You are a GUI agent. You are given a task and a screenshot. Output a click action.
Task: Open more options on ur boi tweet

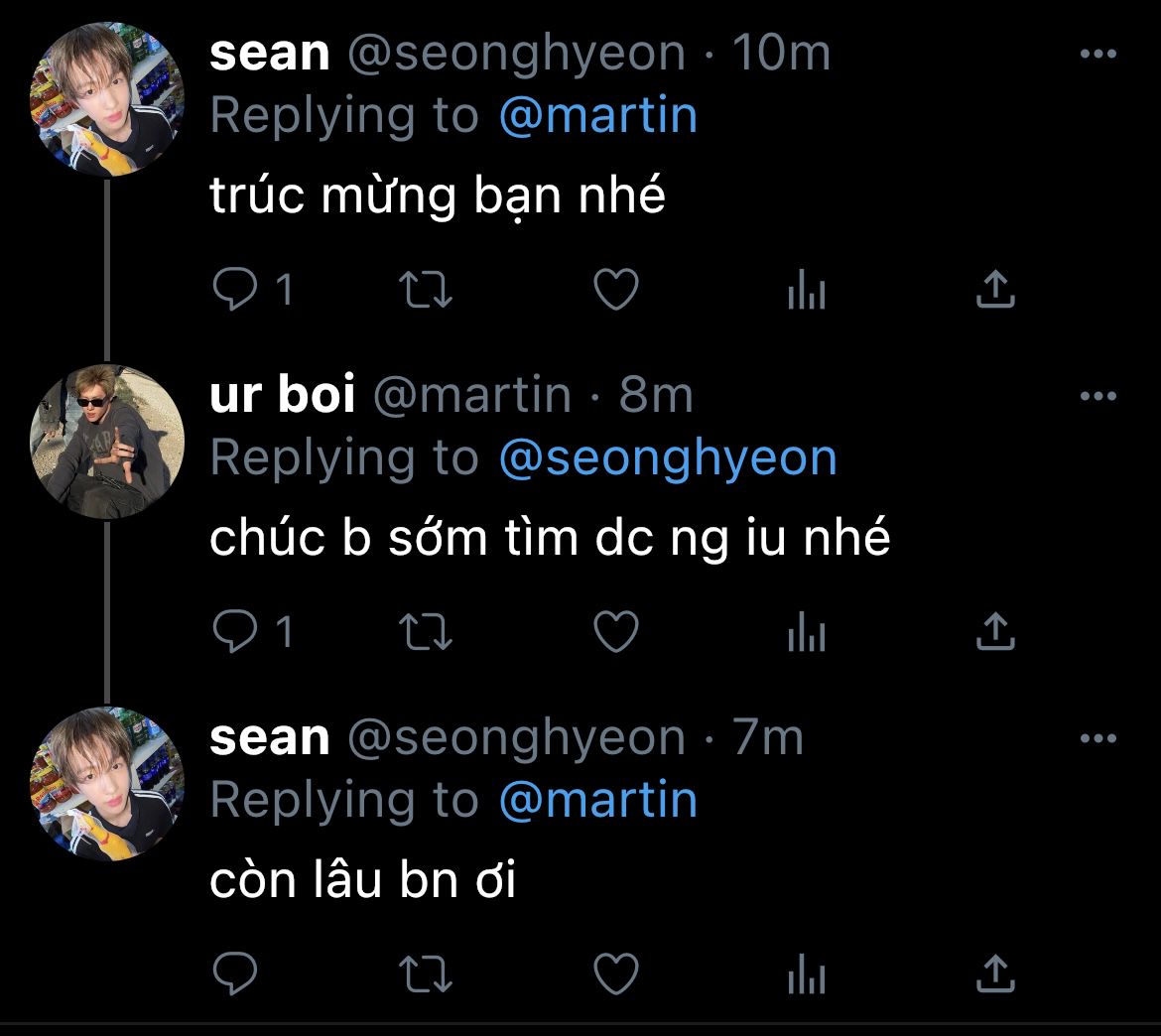click(1097, 397)
